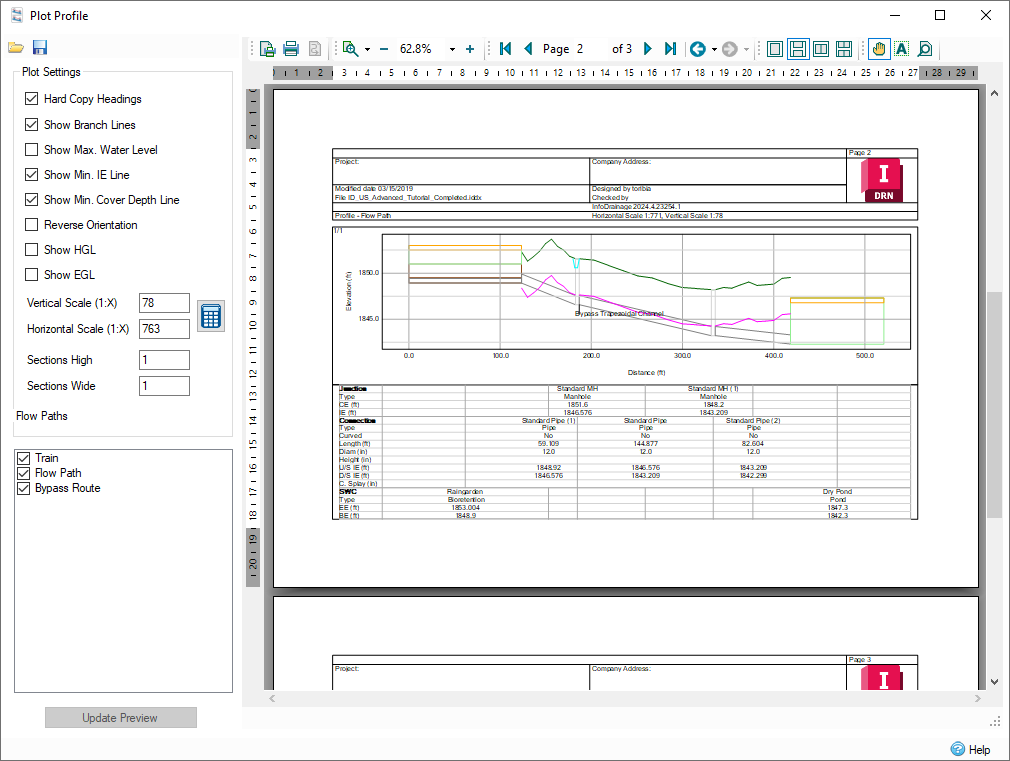This screenshot has width=1010, height=761.
Task: Jump to the last page
Action: (x=671, y=49)
